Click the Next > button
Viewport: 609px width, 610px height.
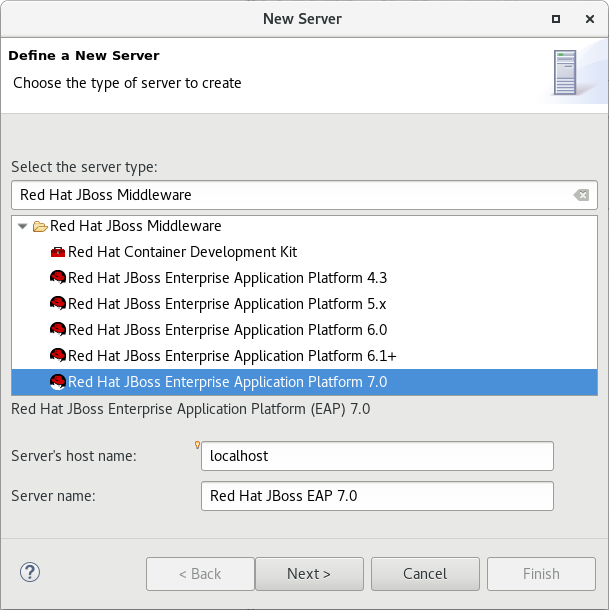pyautogui.click(x=309, y=574)
